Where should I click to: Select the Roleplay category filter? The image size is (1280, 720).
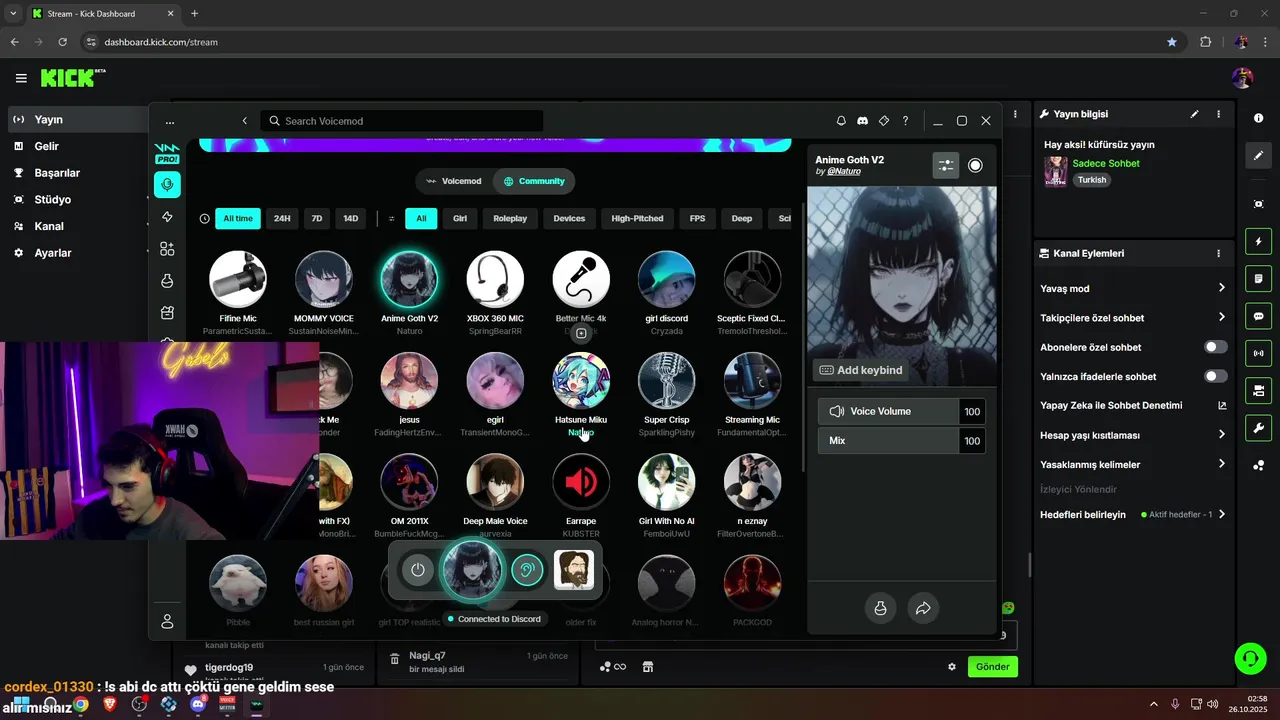point(510,218)
